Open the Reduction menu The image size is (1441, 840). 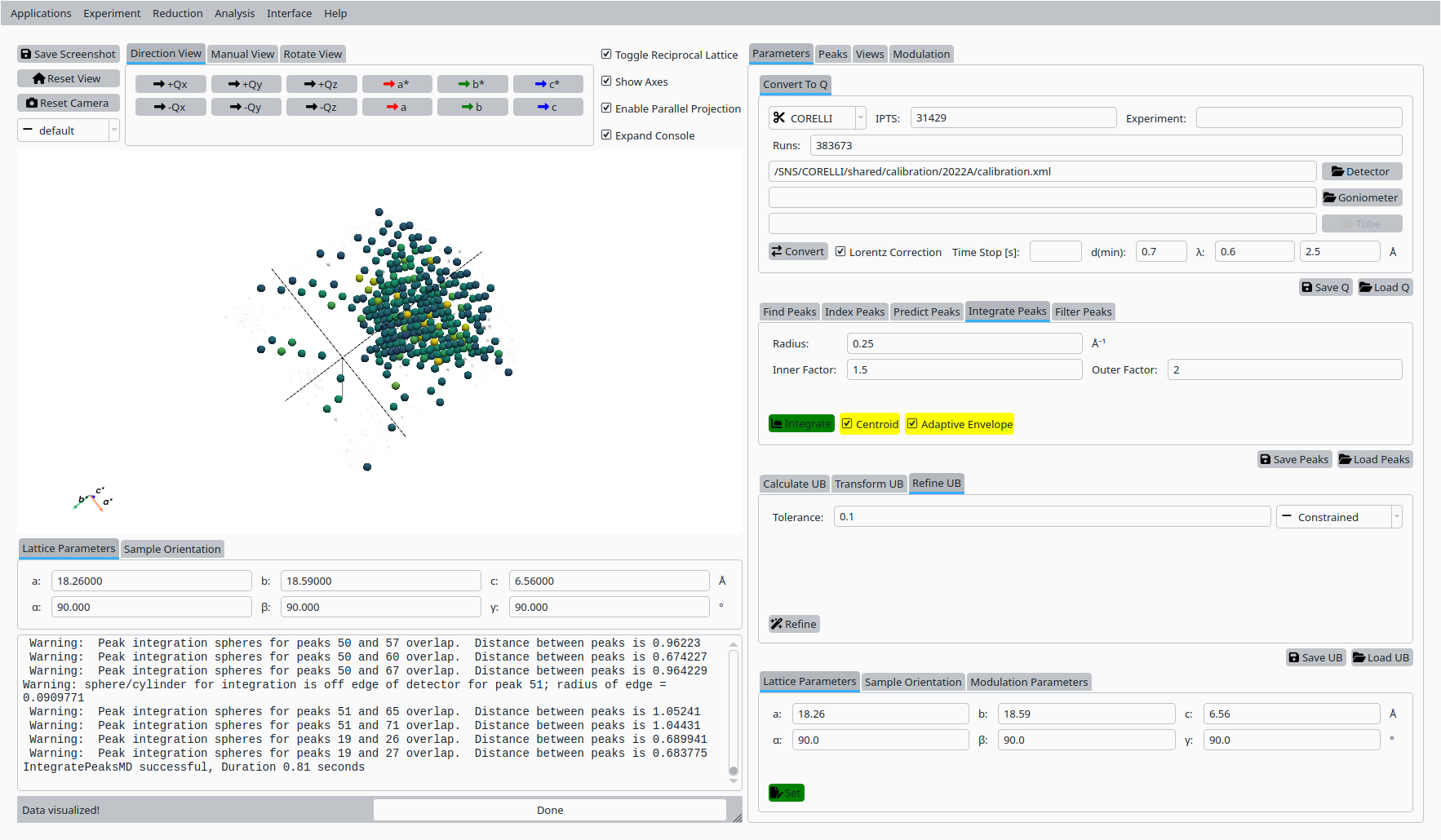point(177,13)
